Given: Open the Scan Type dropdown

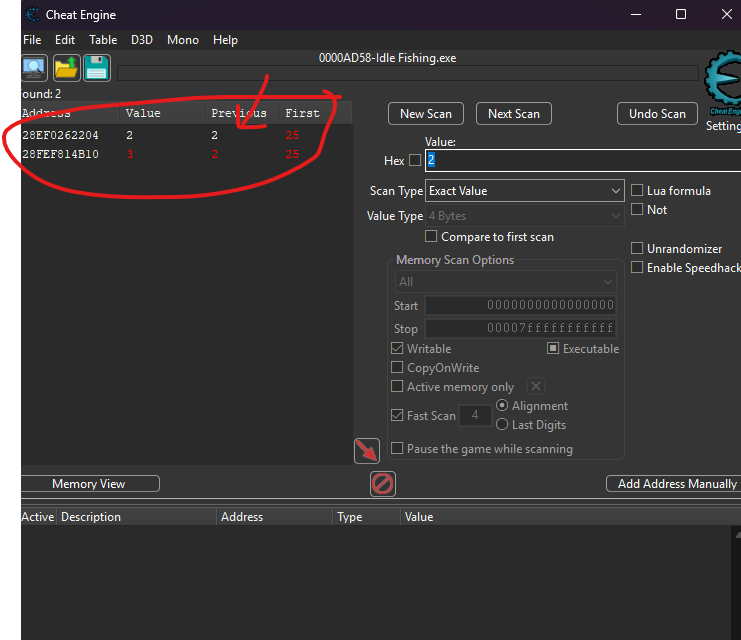Looking at the screenshot, I should click(x=525, y=191).
